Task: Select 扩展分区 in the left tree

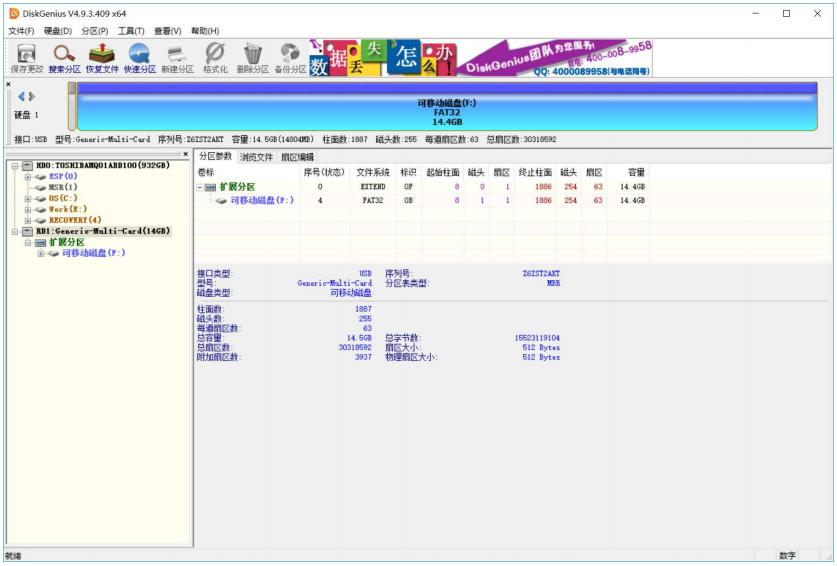Action: click(x=67, y=242)
